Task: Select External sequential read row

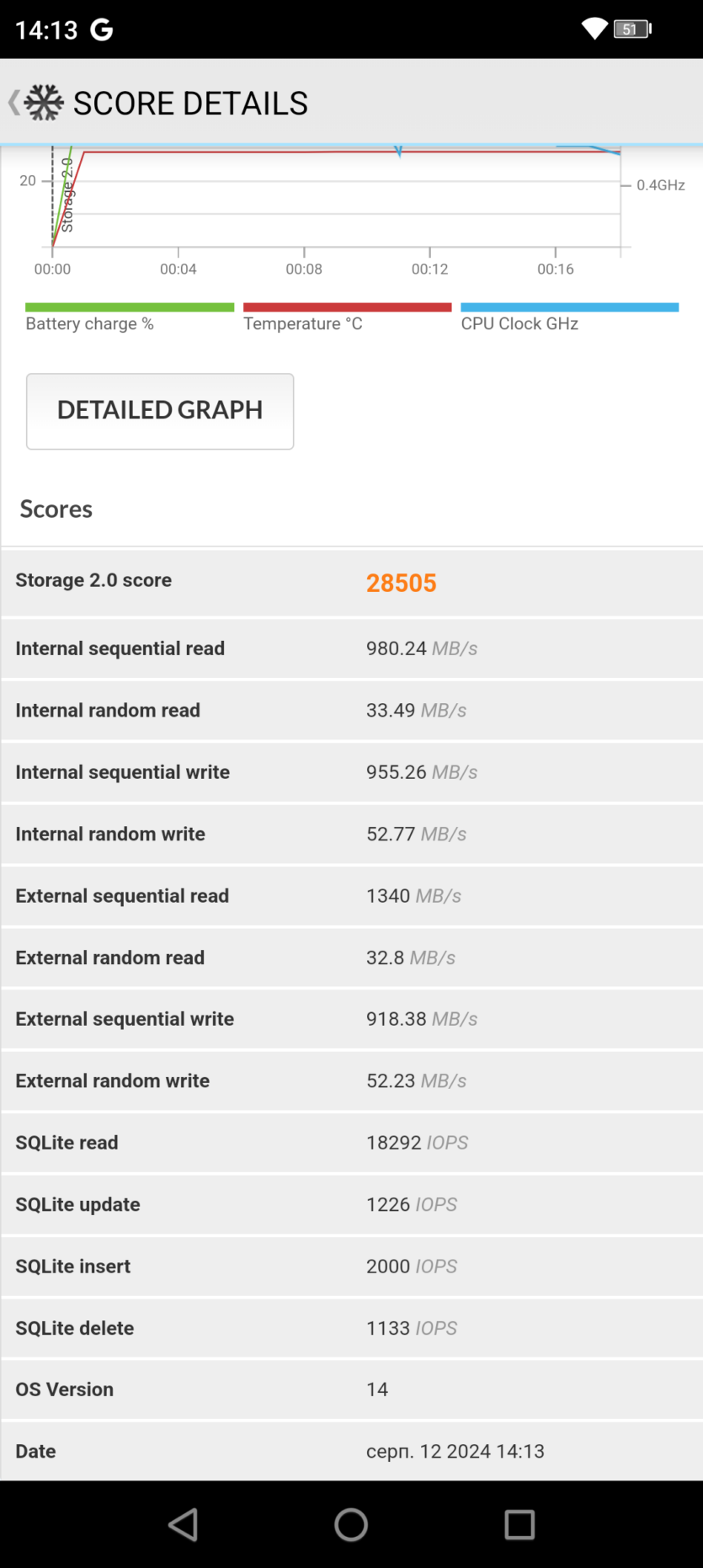Action: point(352,895)
